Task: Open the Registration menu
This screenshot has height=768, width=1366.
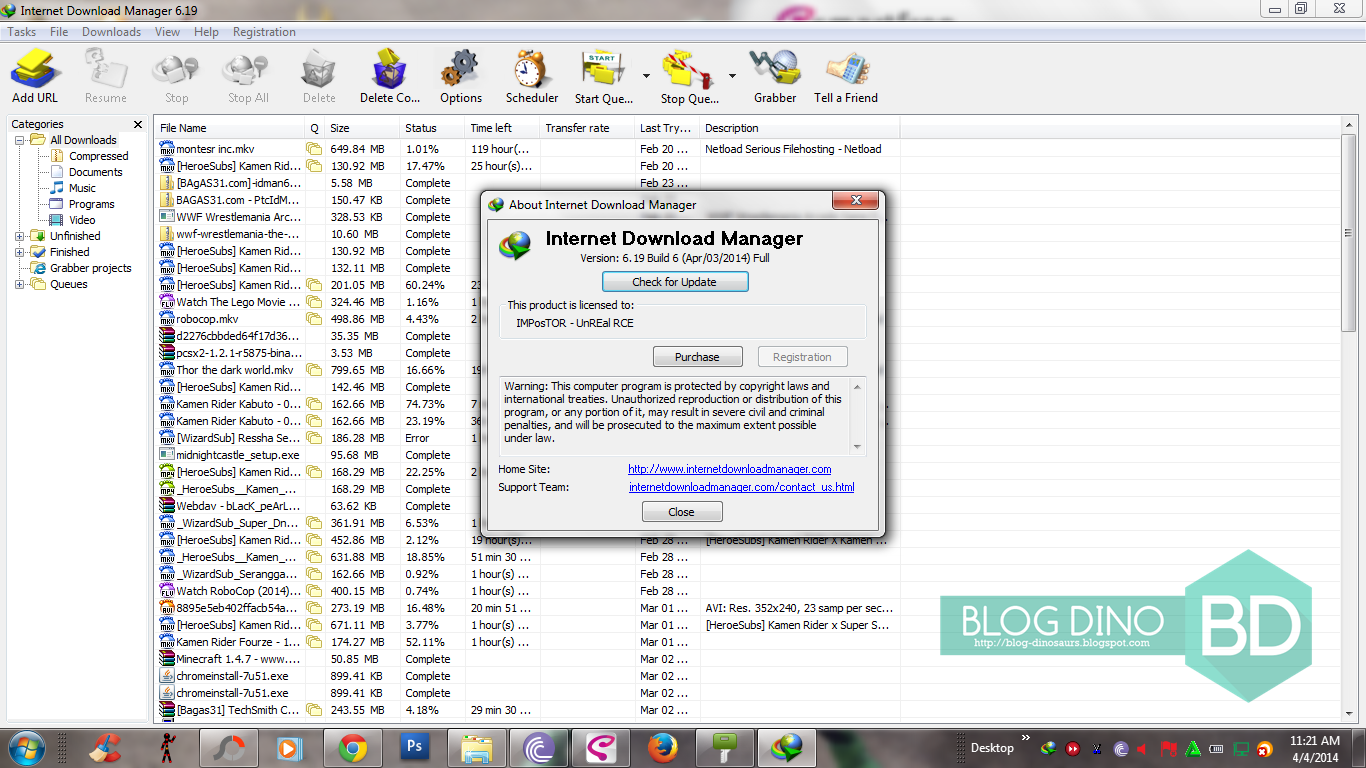Action: pos(264,32)
